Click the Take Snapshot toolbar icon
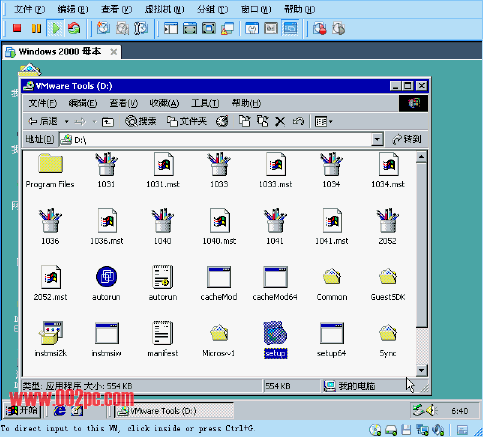 pos(103,28)
